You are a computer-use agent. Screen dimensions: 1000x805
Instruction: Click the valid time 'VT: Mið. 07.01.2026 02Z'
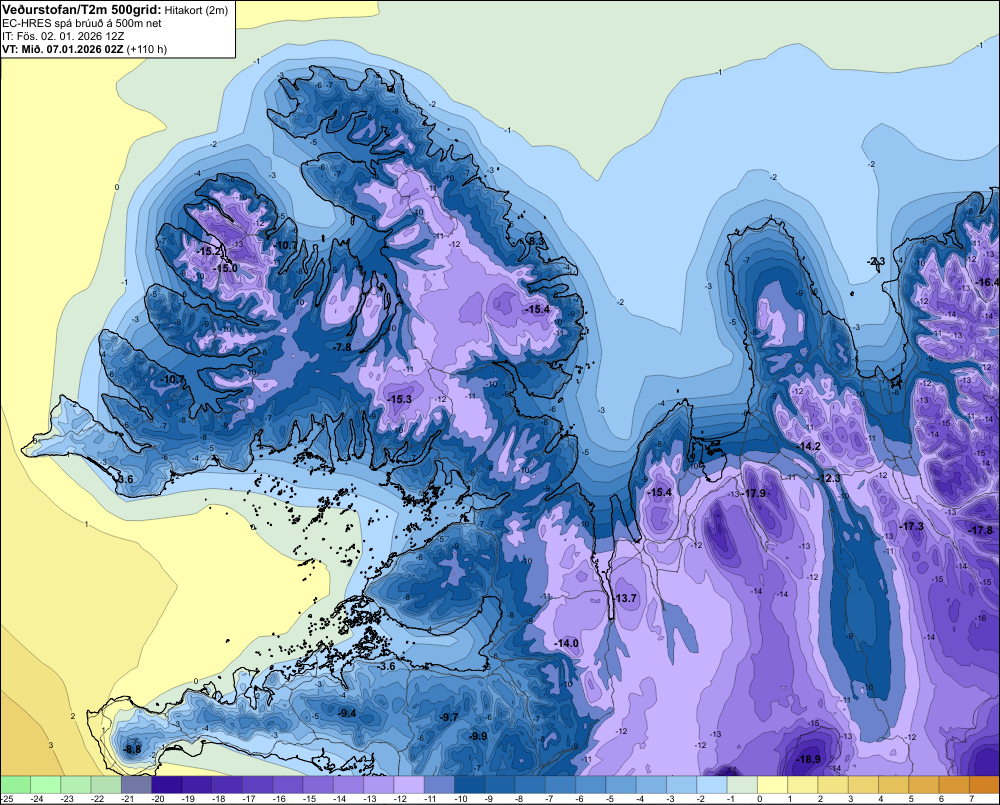[x=63, y=49]
